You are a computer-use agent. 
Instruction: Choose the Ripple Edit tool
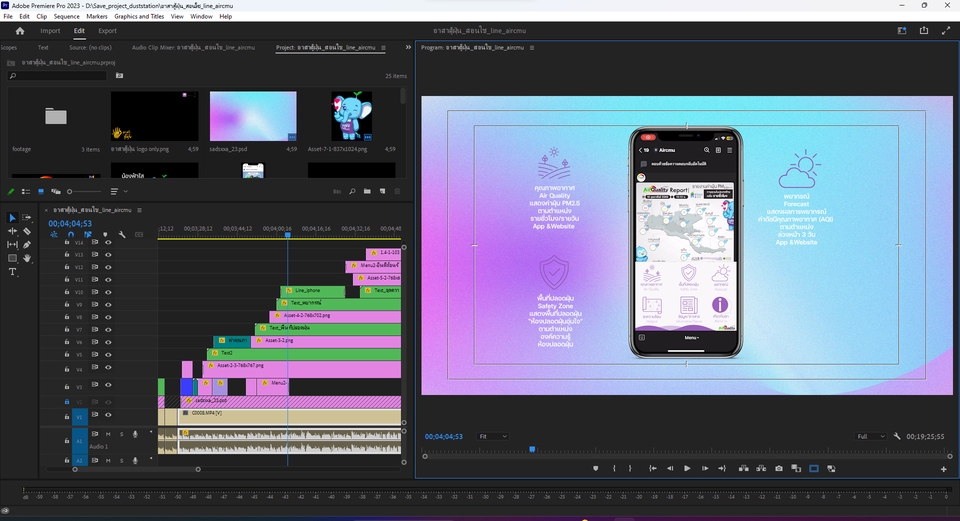click(12, 231)
